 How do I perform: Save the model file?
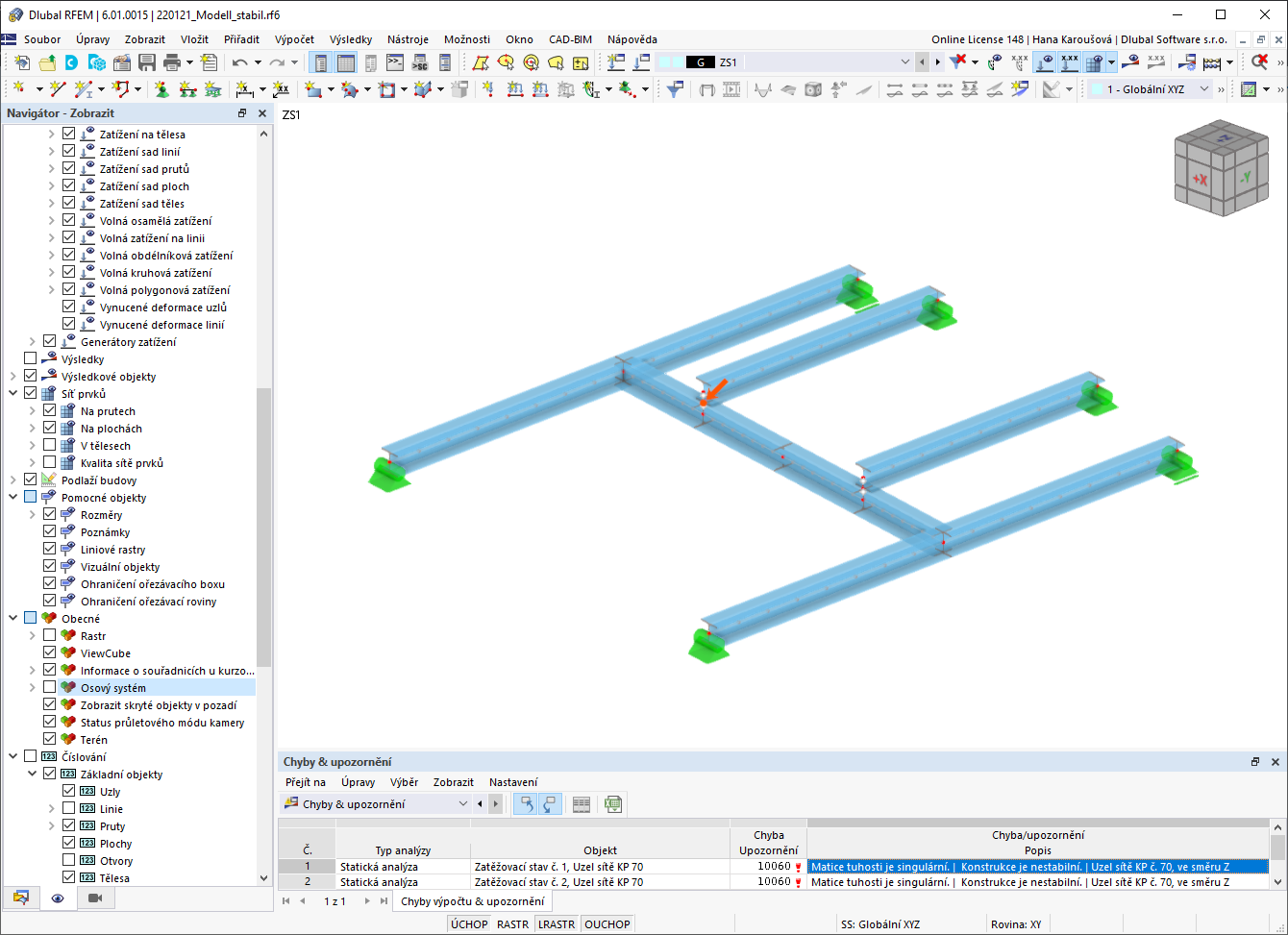(146, 61)
